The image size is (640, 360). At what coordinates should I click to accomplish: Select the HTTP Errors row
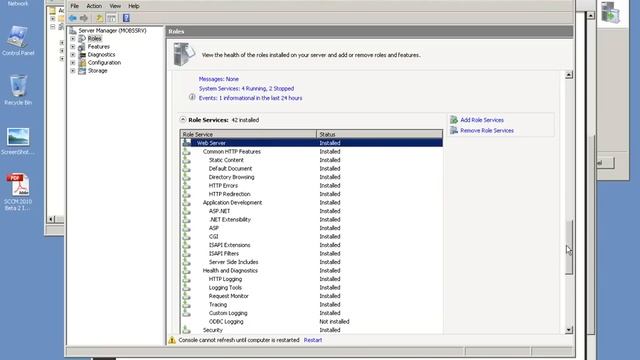click(311, 185)
